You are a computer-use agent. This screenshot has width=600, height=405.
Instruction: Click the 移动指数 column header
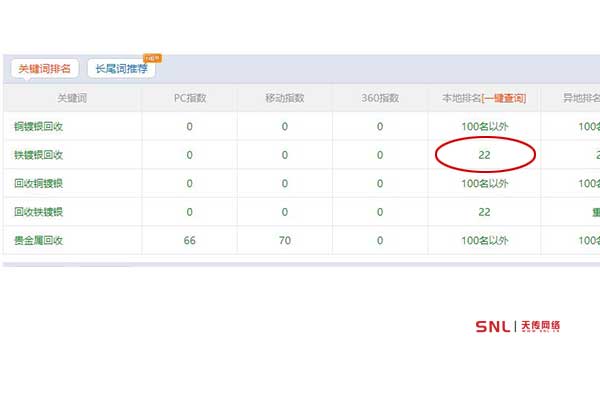284,98
